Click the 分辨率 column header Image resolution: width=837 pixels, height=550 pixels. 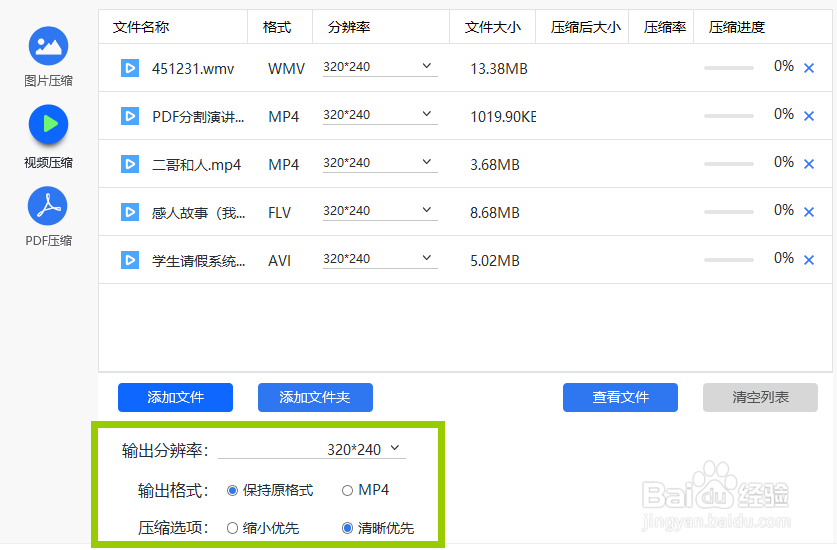[x=349, y=27]
